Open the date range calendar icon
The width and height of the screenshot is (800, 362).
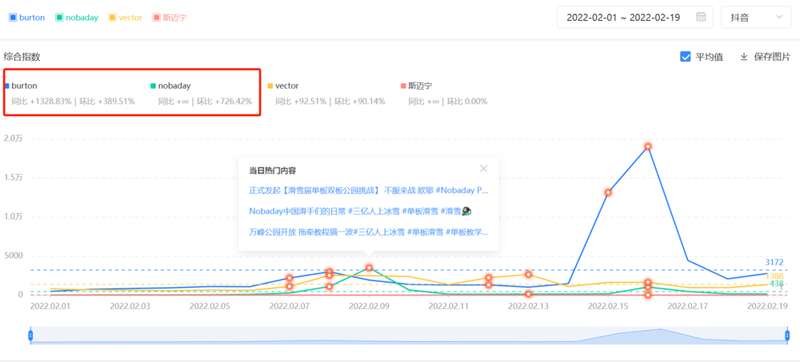(701, 17)
